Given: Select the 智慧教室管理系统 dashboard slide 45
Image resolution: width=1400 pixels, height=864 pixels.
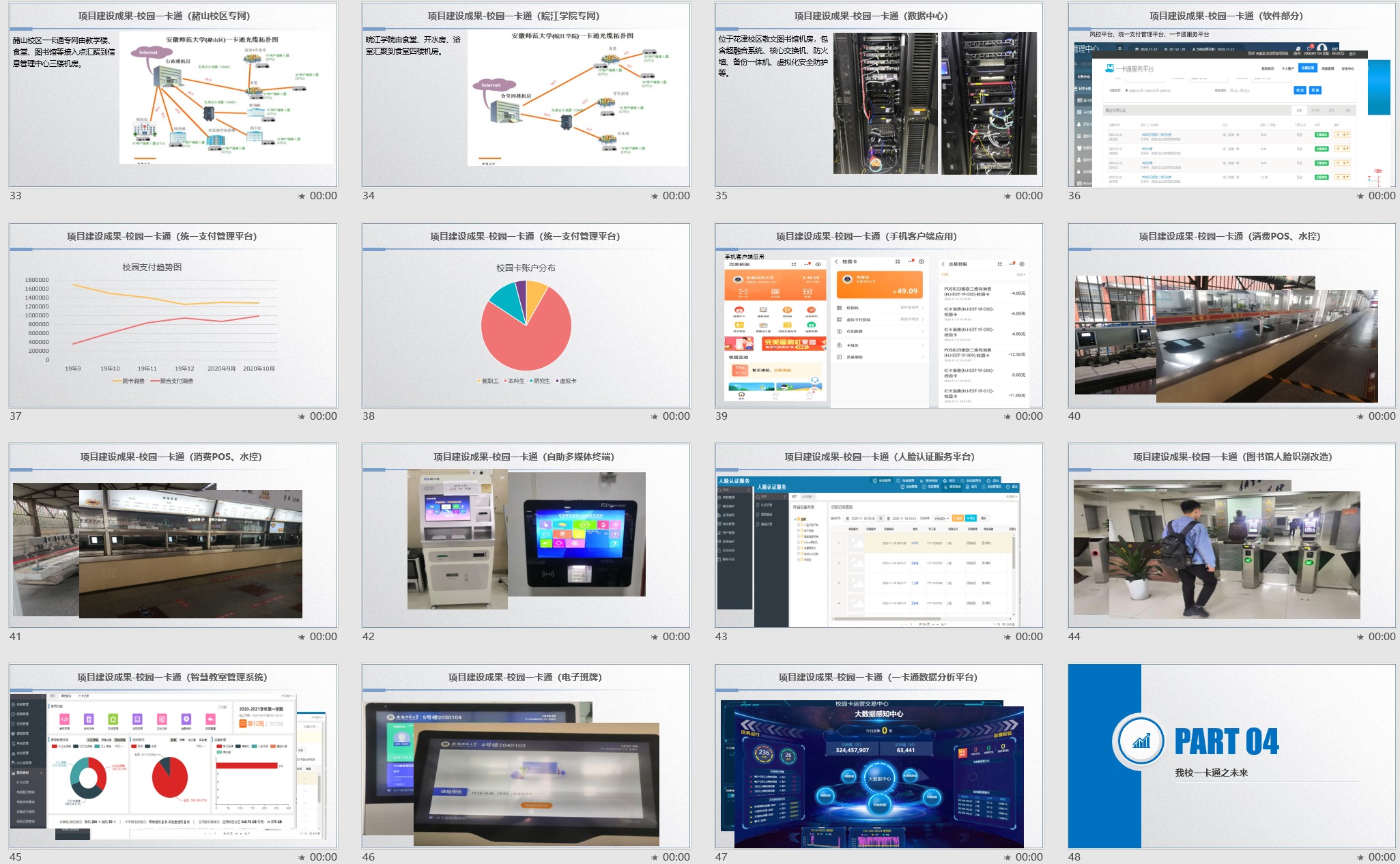Looking at the screenshot, I should [x=173, y=757].
